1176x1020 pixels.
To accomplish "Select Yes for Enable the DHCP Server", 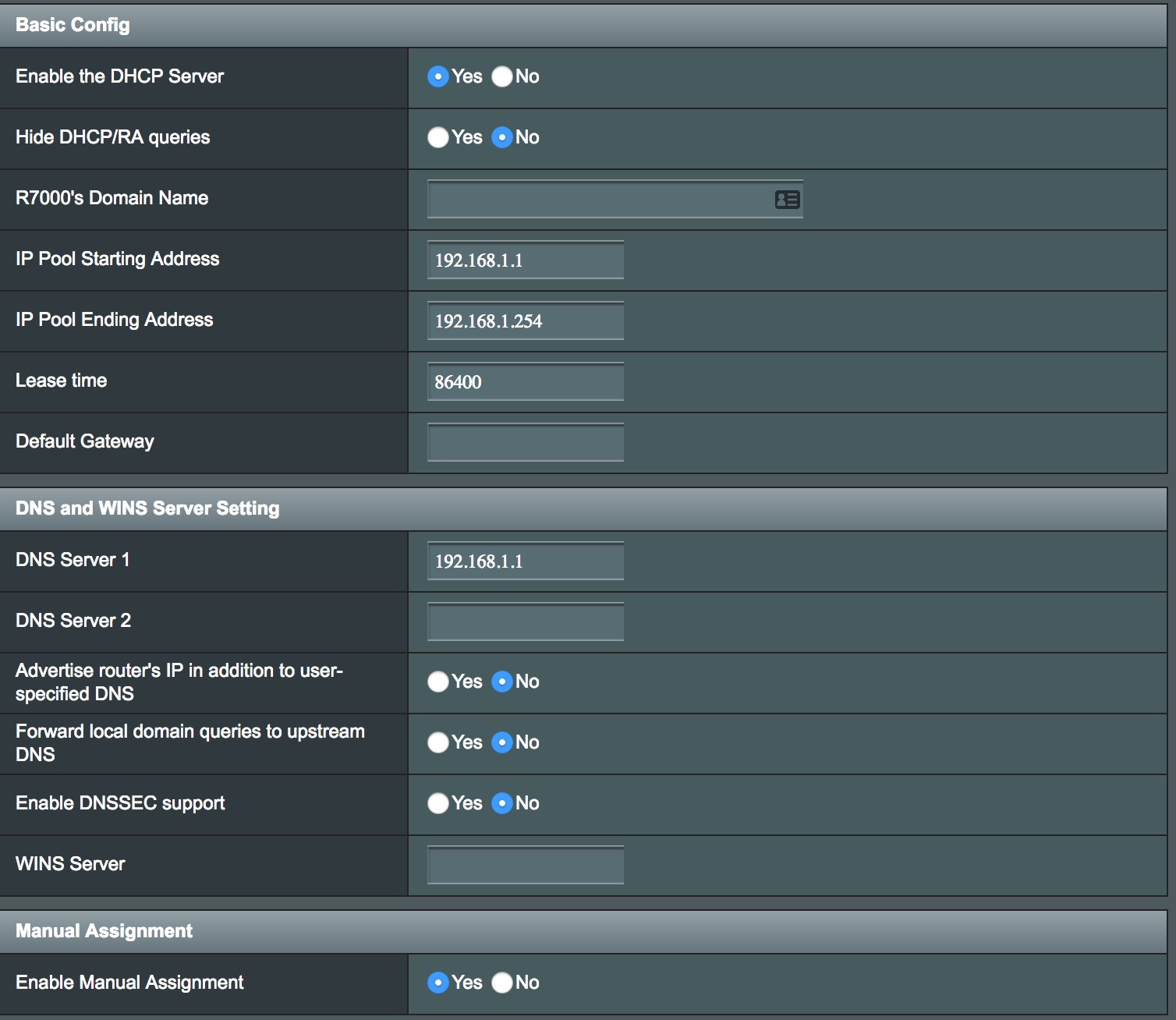I will (438, 76).
